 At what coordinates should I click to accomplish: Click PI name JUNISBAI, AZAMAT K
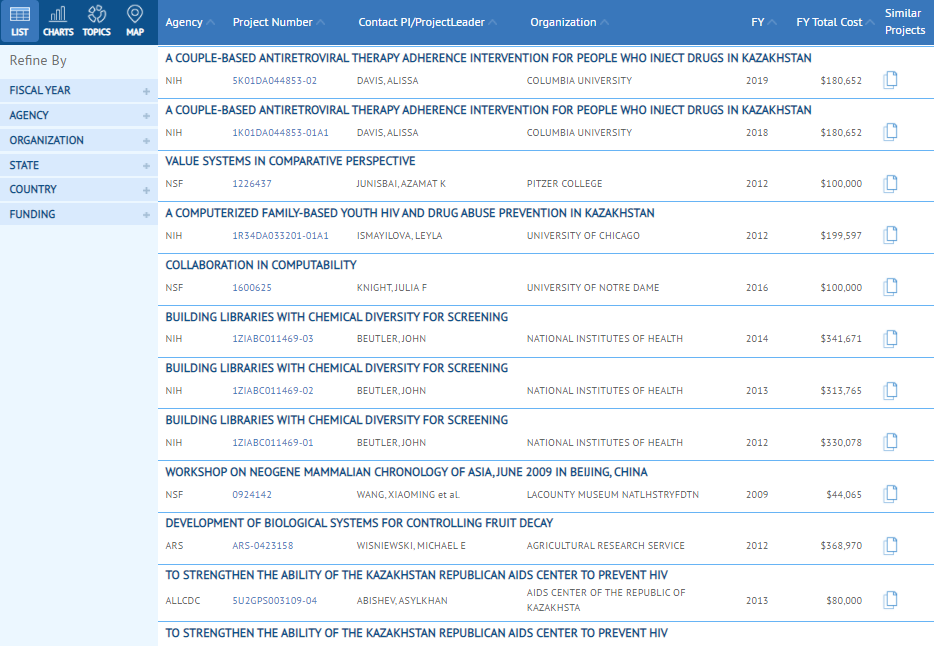[x=401, y=184]
